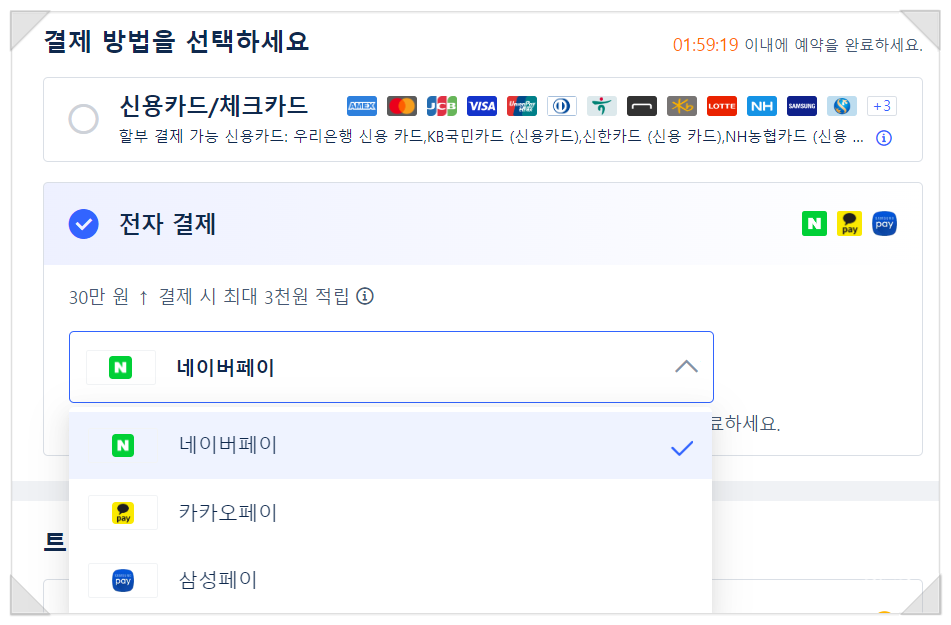
Task: Click the checked 전자 결제 radio button
Action: point(83,223)
